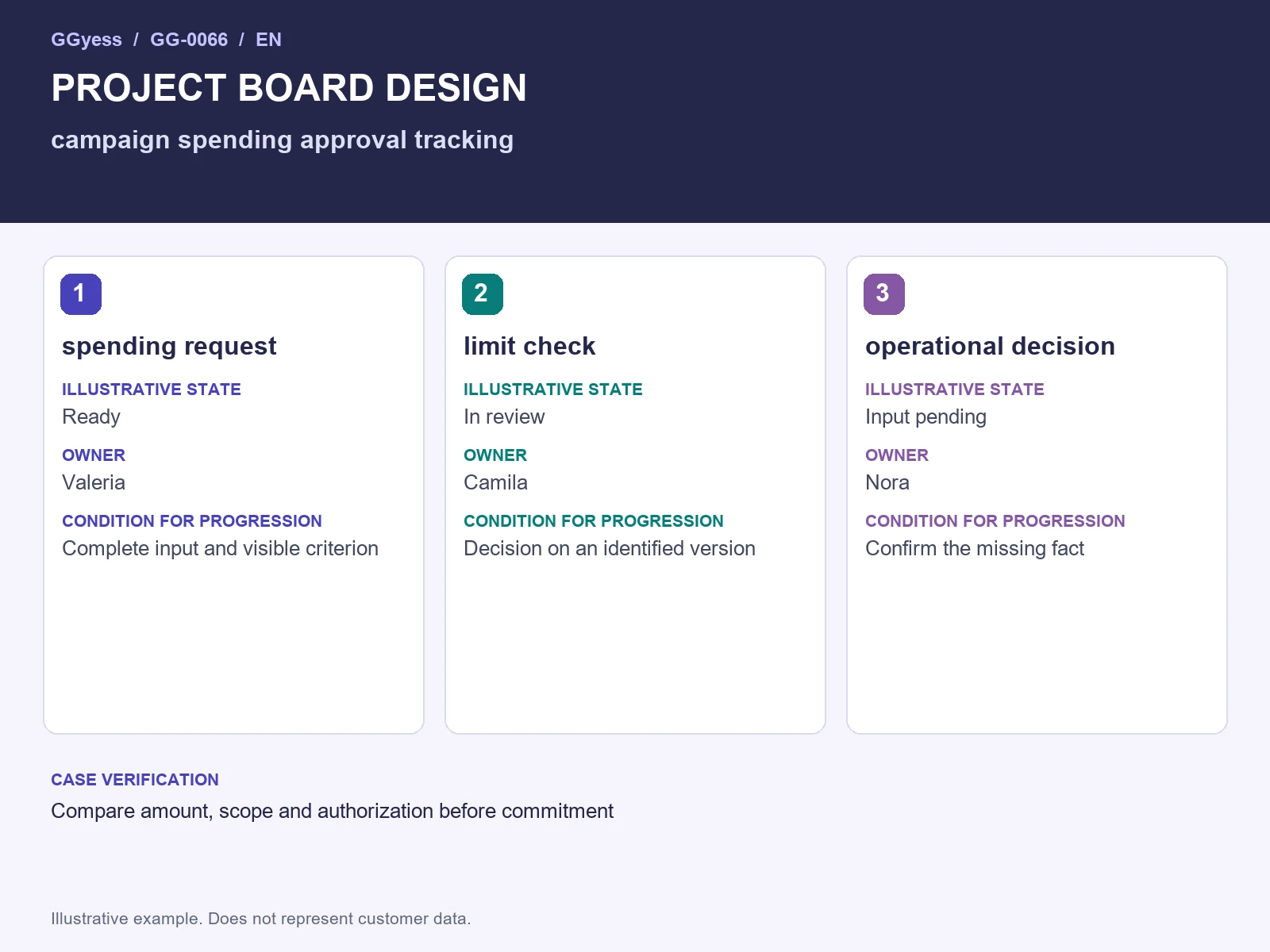Open the GG-0066 breadcrumb
This screenshot has width=1270, height=952.
189,40
